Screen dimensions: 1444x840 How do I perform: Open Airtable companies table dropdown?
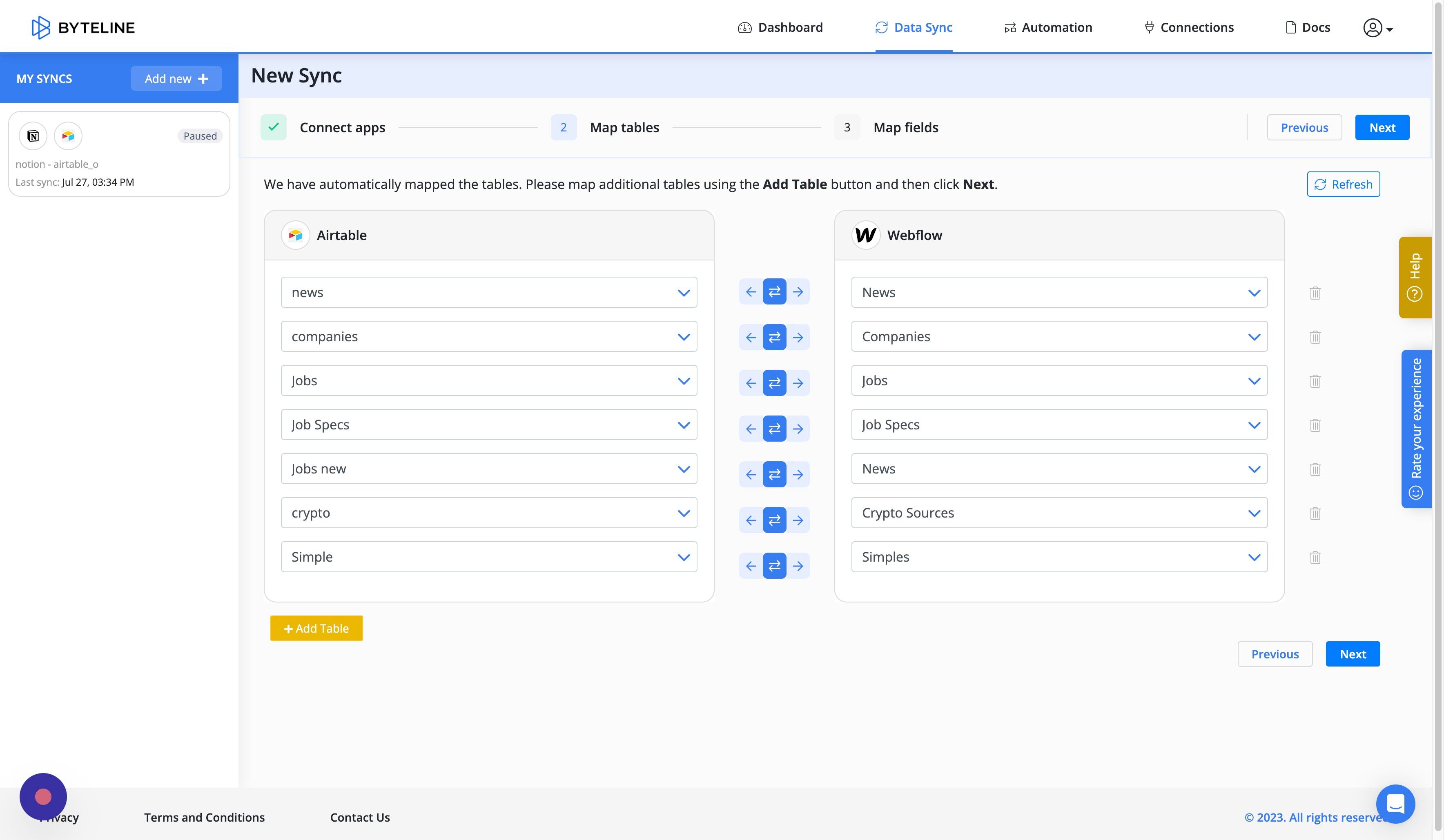point(489,337)
